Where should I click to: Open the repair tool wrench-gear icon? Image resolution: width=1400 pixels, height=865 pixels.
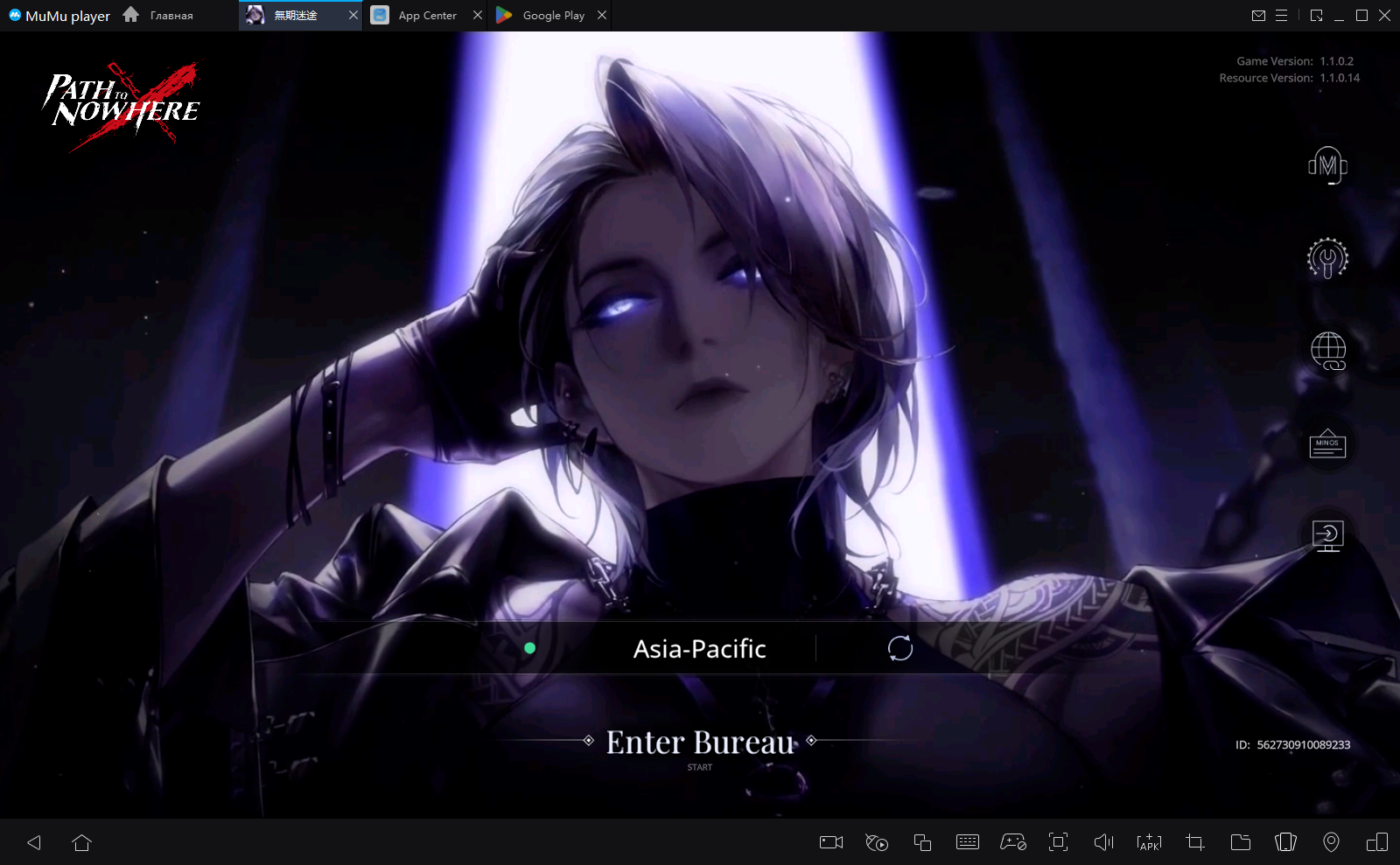click(x=1327, y=259)
